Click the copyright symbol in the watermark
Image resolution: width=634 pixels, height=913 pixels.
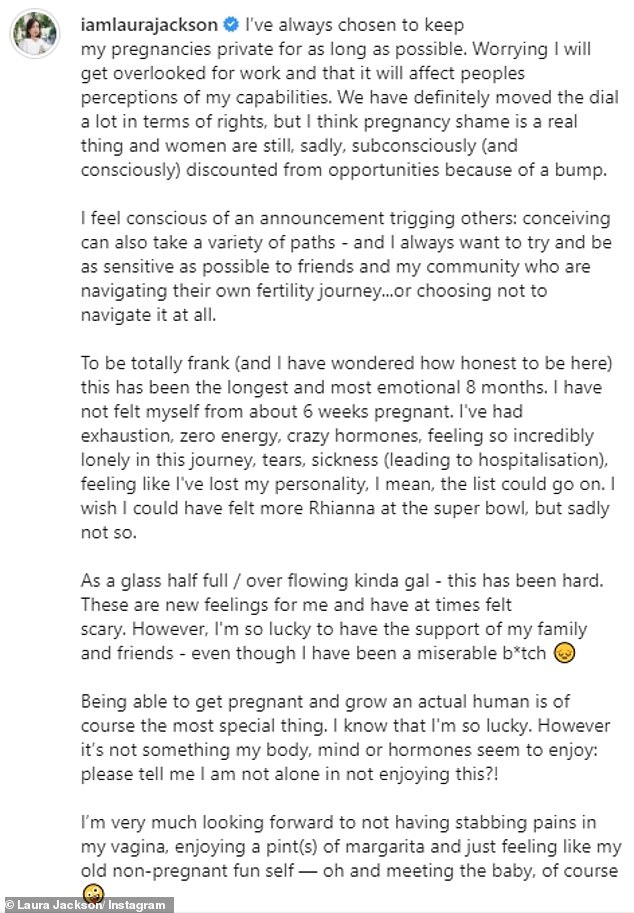pyautogui.click(x=9, y=905)
